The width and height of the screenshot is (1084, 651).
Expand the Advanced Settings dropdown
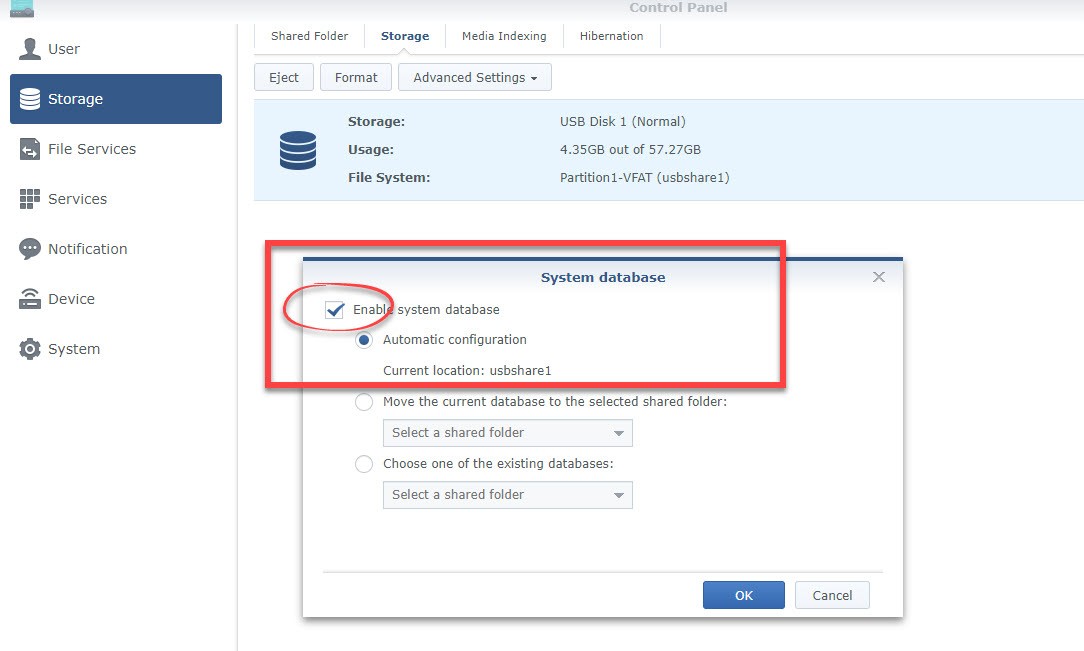pyautogui.click(x=475, y=78)
